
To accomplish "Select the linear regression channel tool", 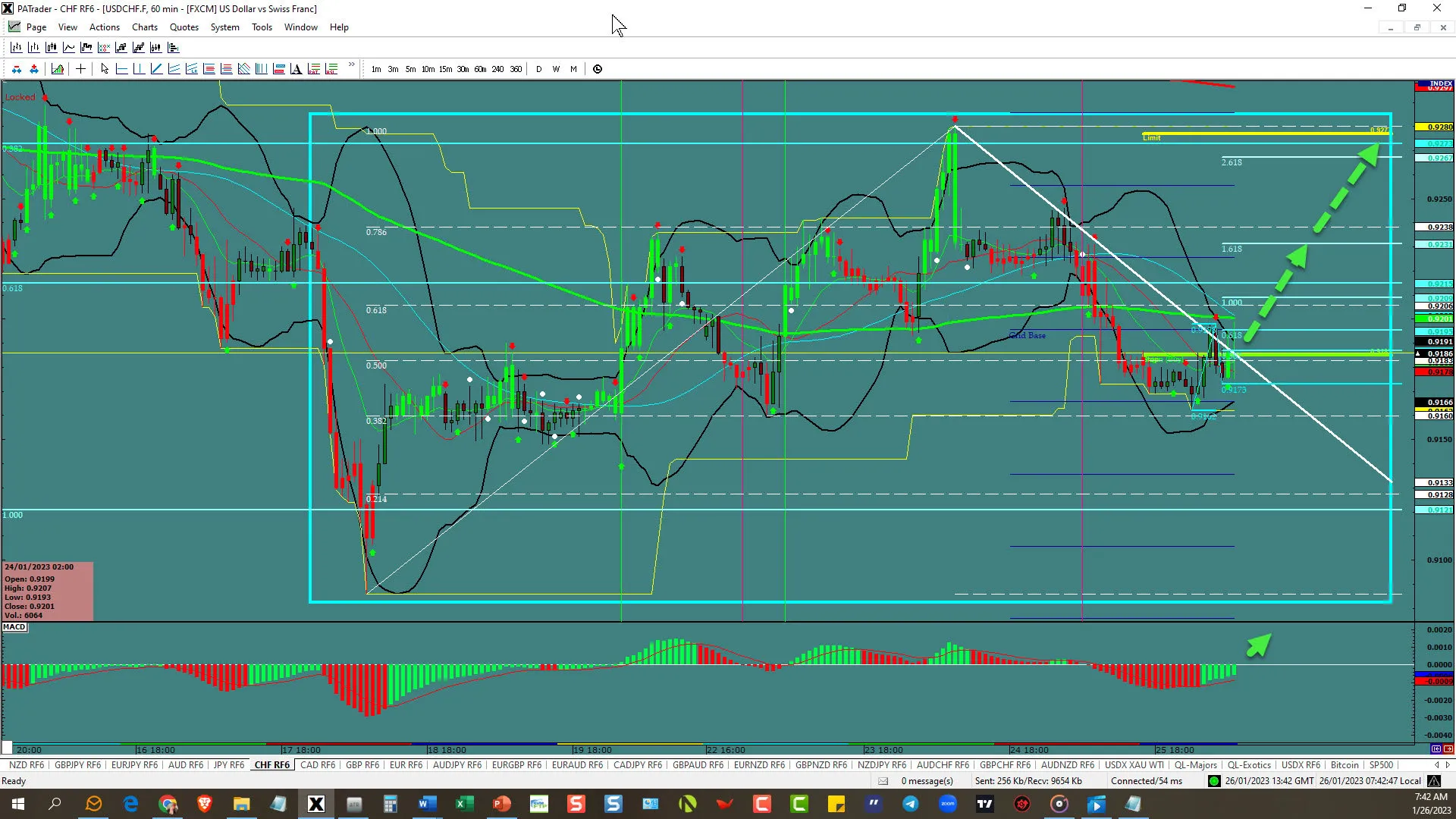I will click(191, 69).
